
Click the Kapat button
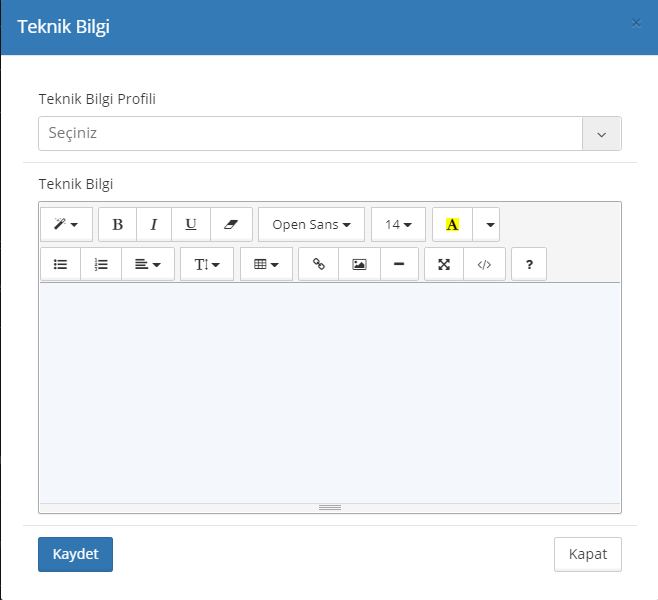coord(587,554)
